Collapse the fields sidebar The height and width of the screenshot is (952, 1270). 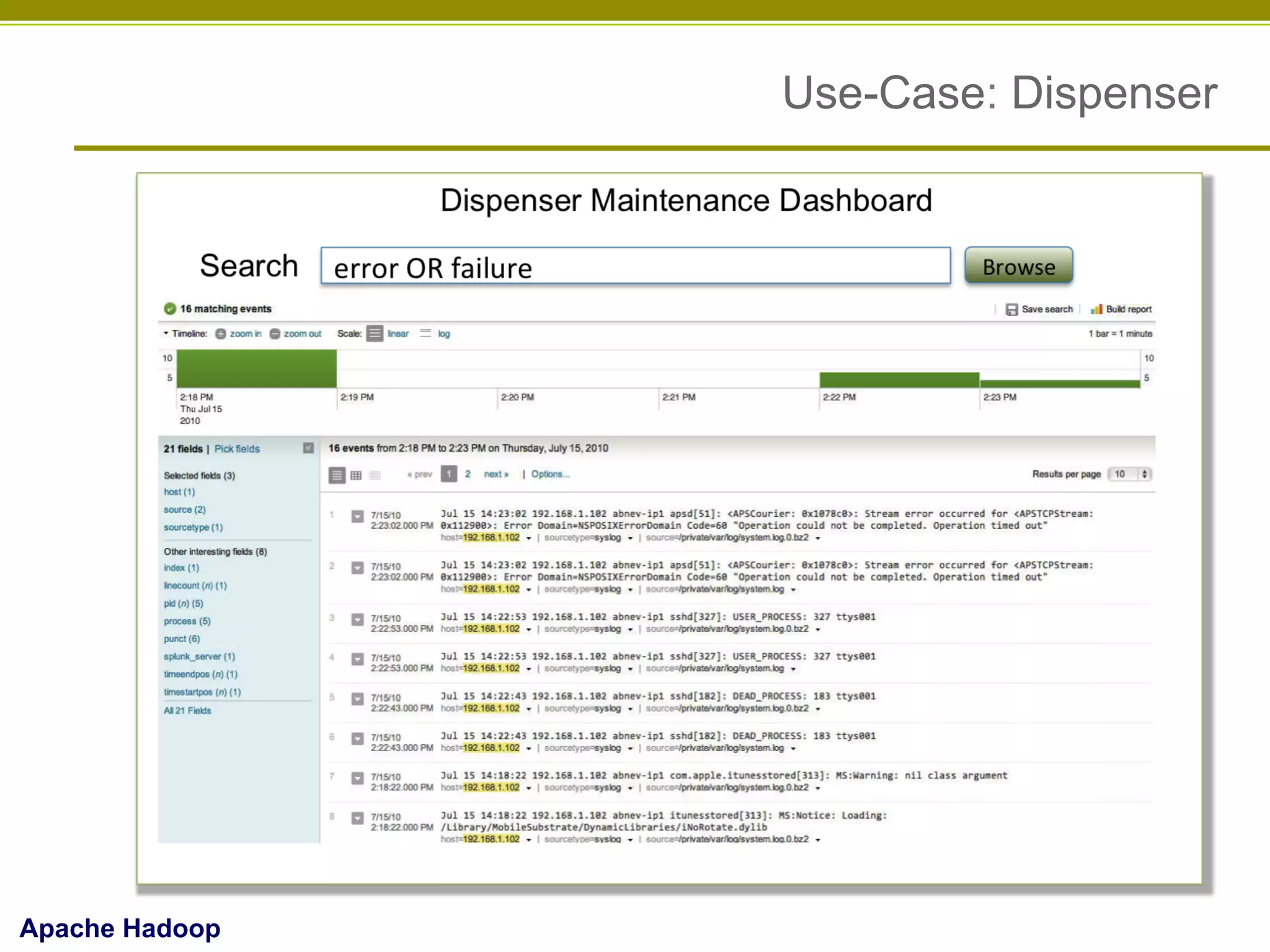(308, 448)
